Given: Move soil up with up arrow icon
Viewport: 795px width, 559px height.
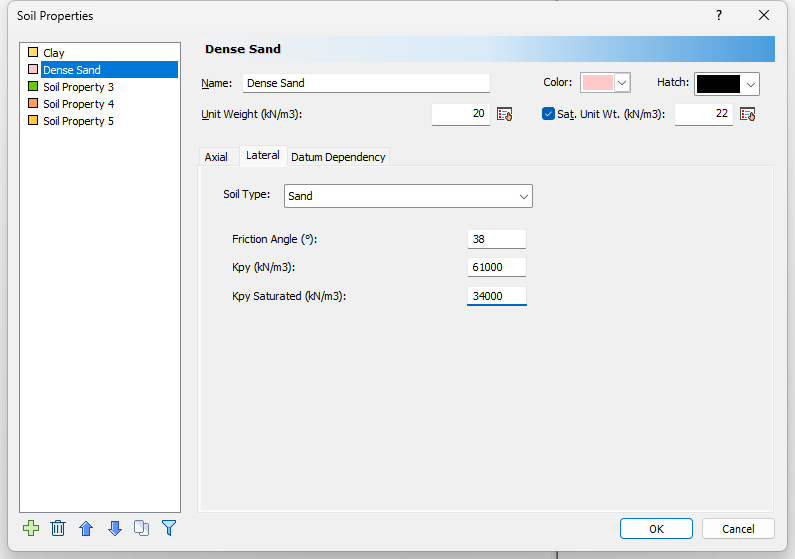Looking at the screenshot, I should click(86, 528).
